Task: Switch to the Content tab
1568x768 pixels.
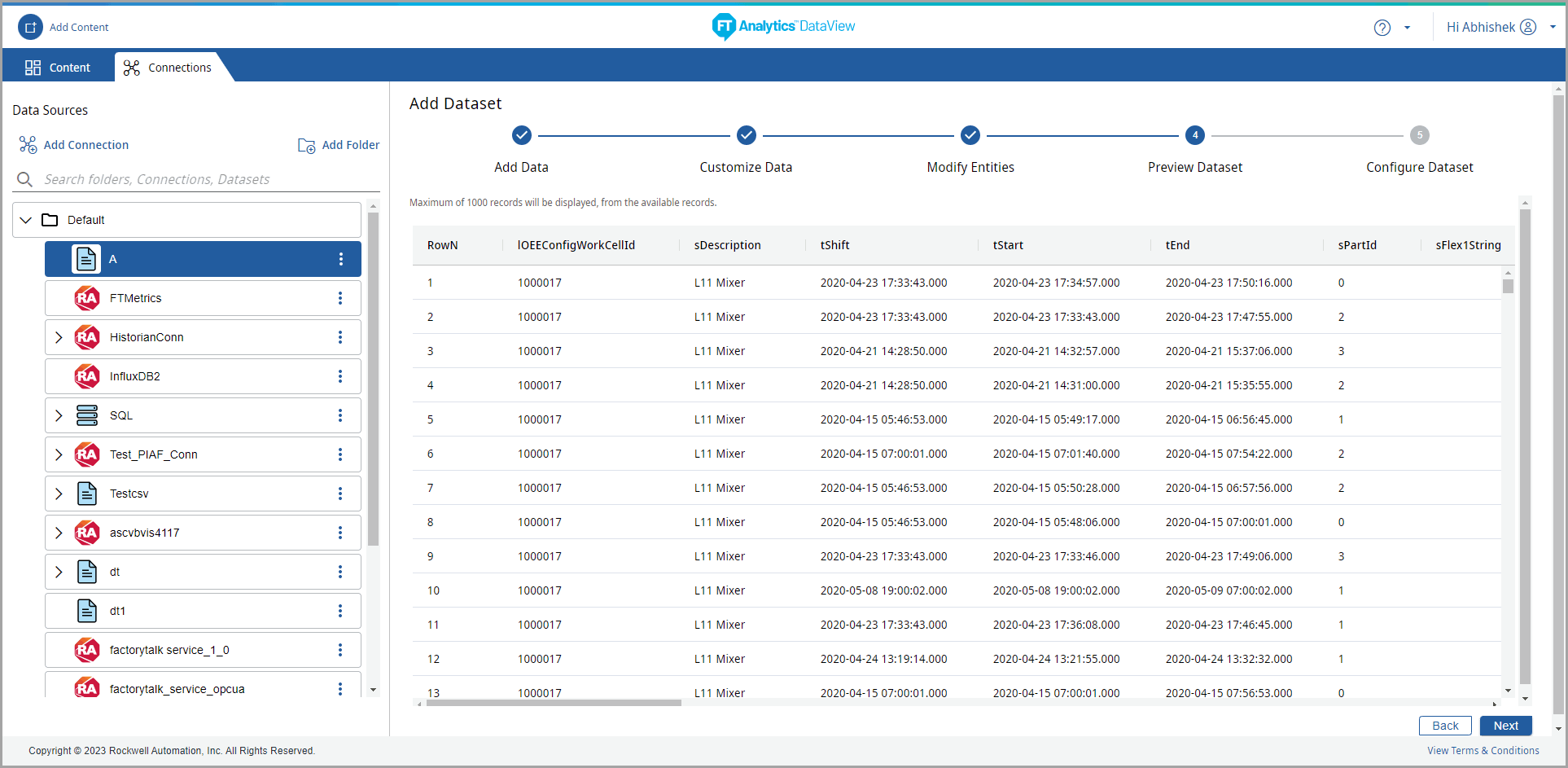Action: tap(58, 68)
